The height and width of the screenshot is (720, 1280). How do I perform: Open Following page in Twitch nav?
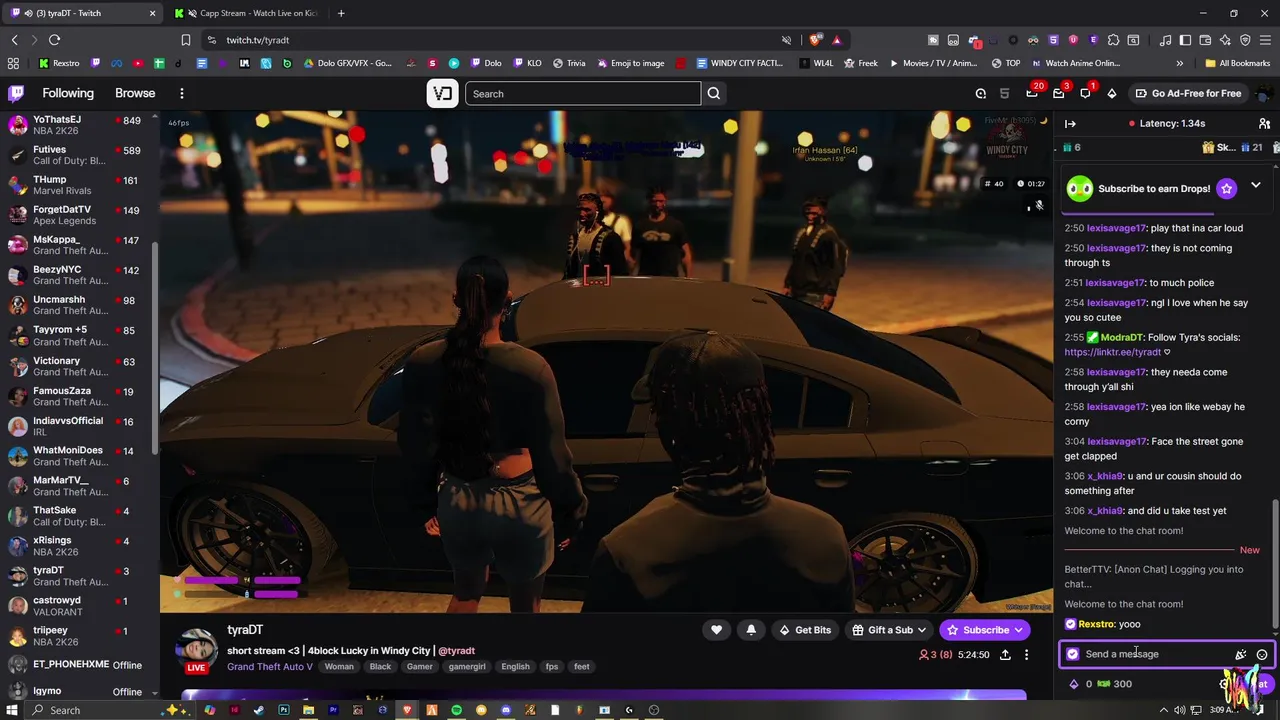point(68,93)
